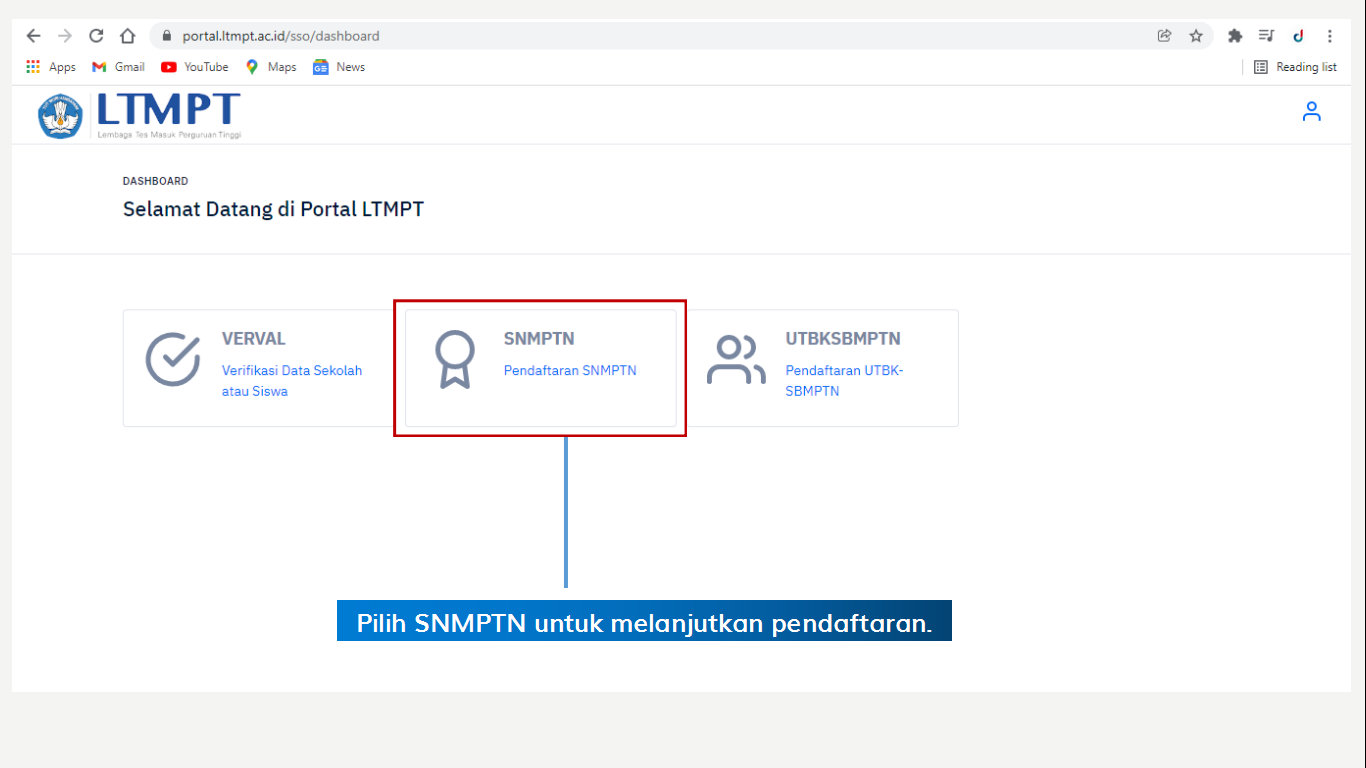This screenshot has height=768, width=1366.
Task: Click the VERVAL checkmark circle icon
Action: point(173,360)
